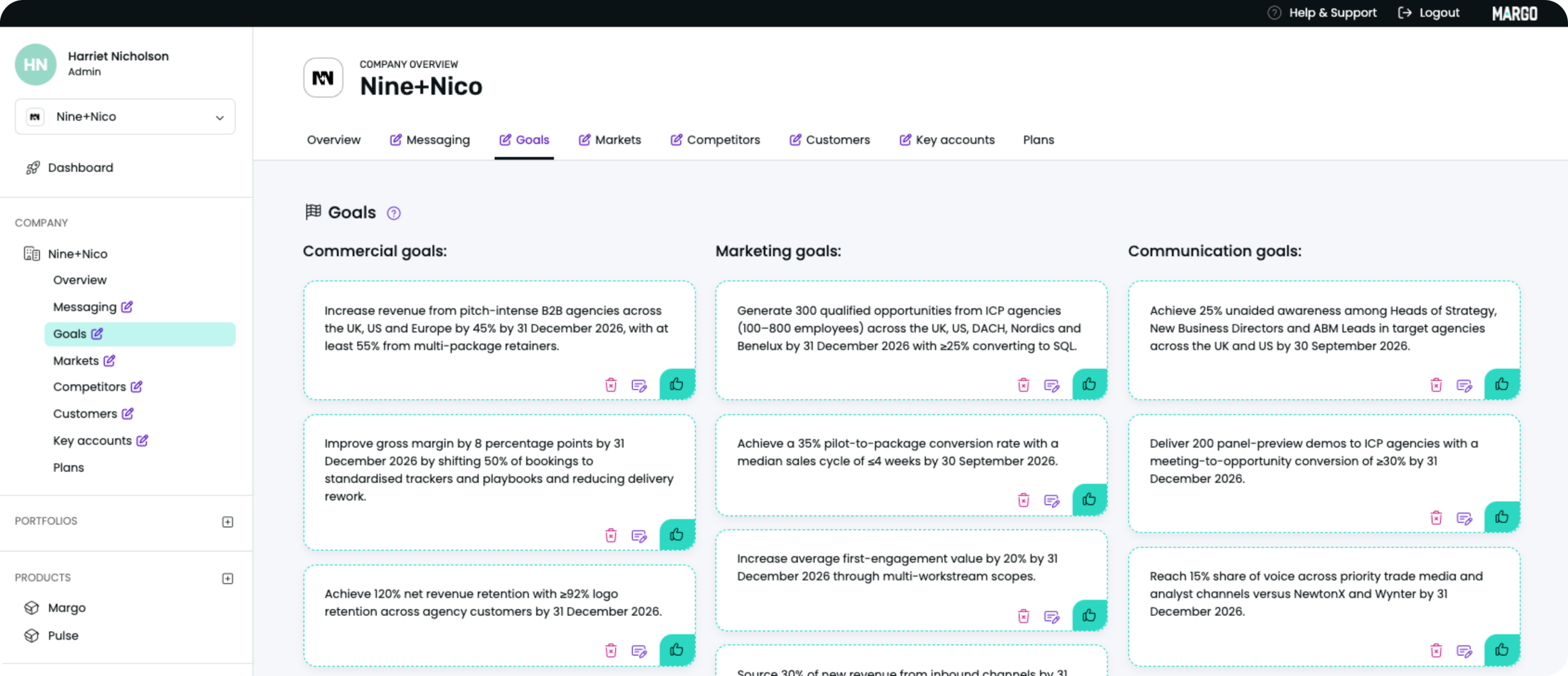The image size is (1568, 676).
Task: Approve the pitch-intense B2B revenue goal
Action: click(677, 384)
